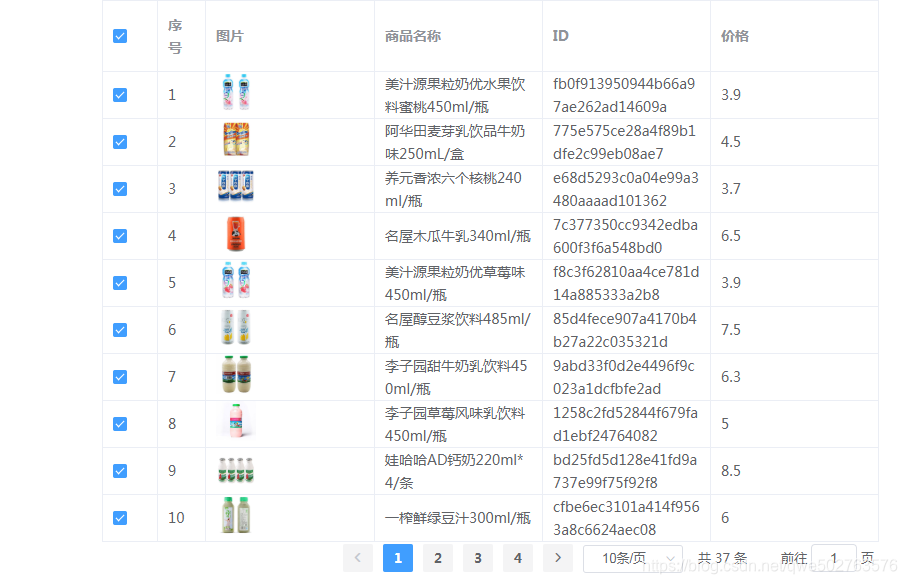Open product image of 李子园草莓风味乳饮料
This screenshot has height=584, width=907.
pyautogui.click(x=236, y=421)
